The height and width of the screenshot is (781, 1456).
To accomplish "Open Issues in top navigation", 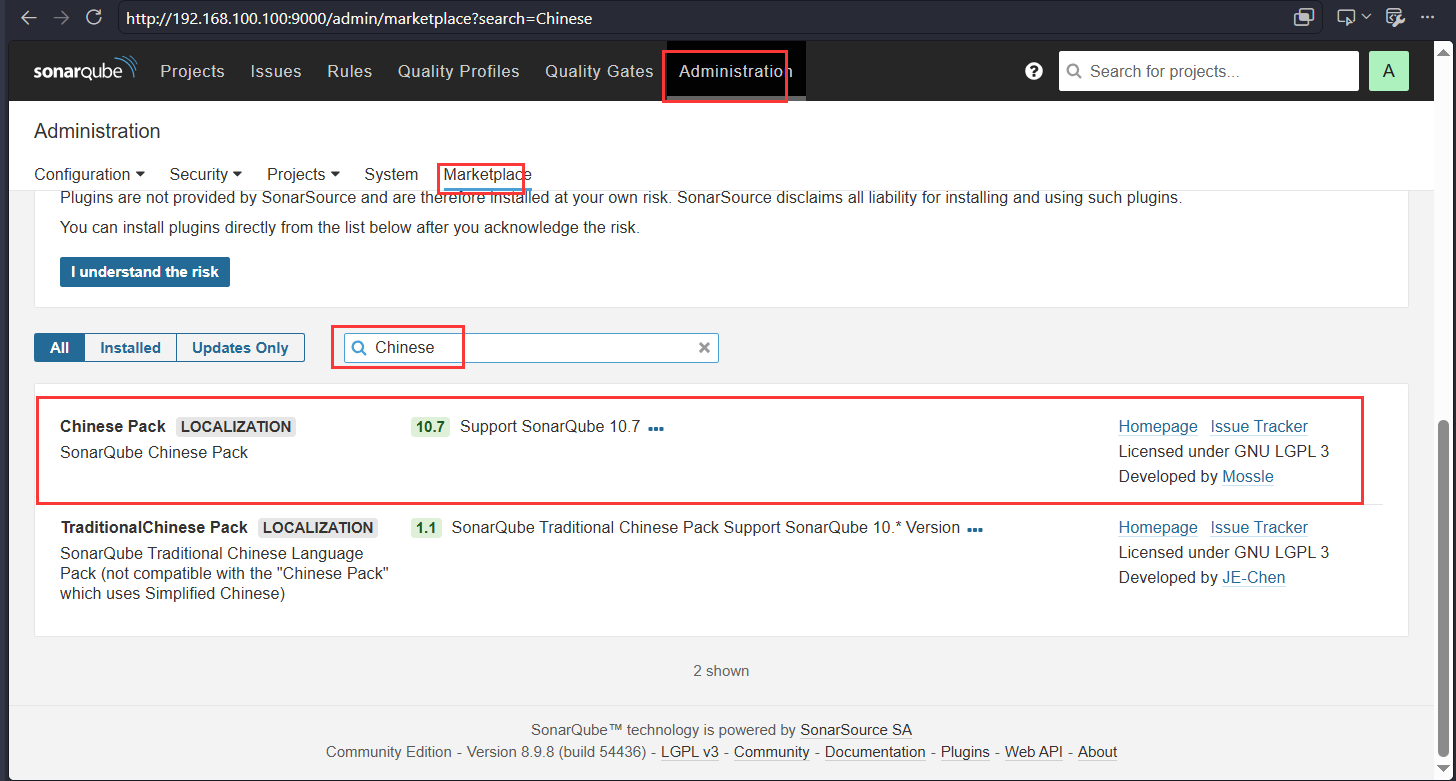I will (276, 71).
